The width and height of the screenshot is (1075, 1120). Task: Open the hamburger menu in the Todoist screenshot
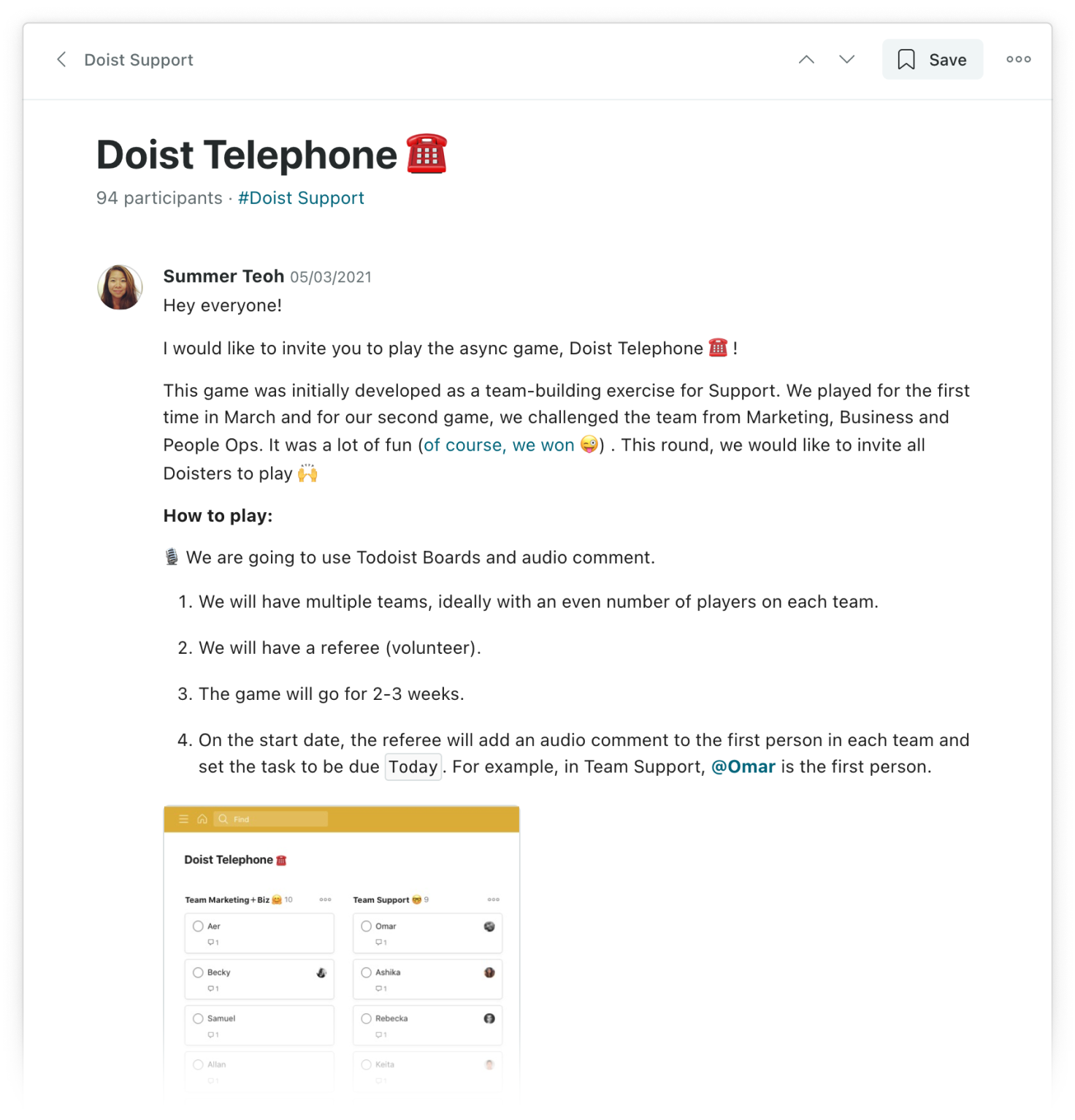(x=184, y=819)
